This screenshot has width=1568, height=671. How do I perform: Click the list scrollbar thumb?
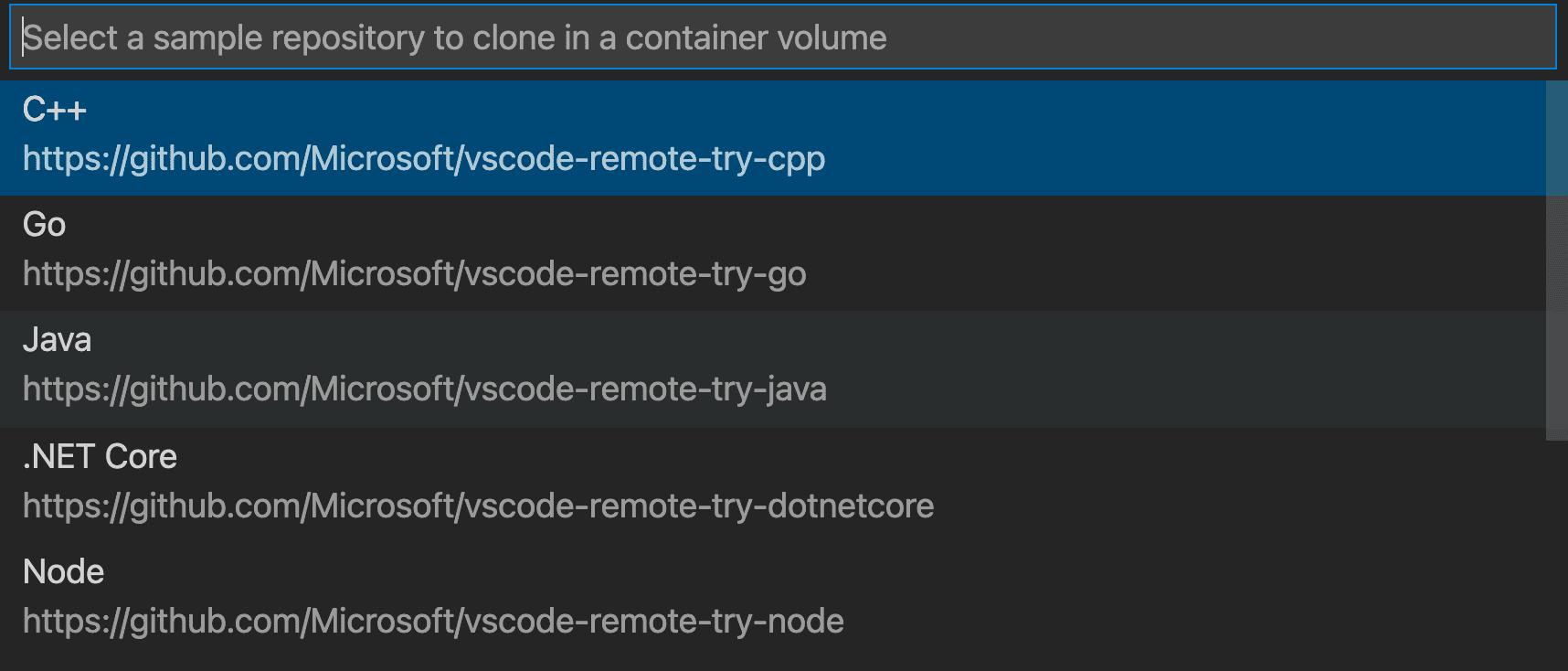[1556, 261]
